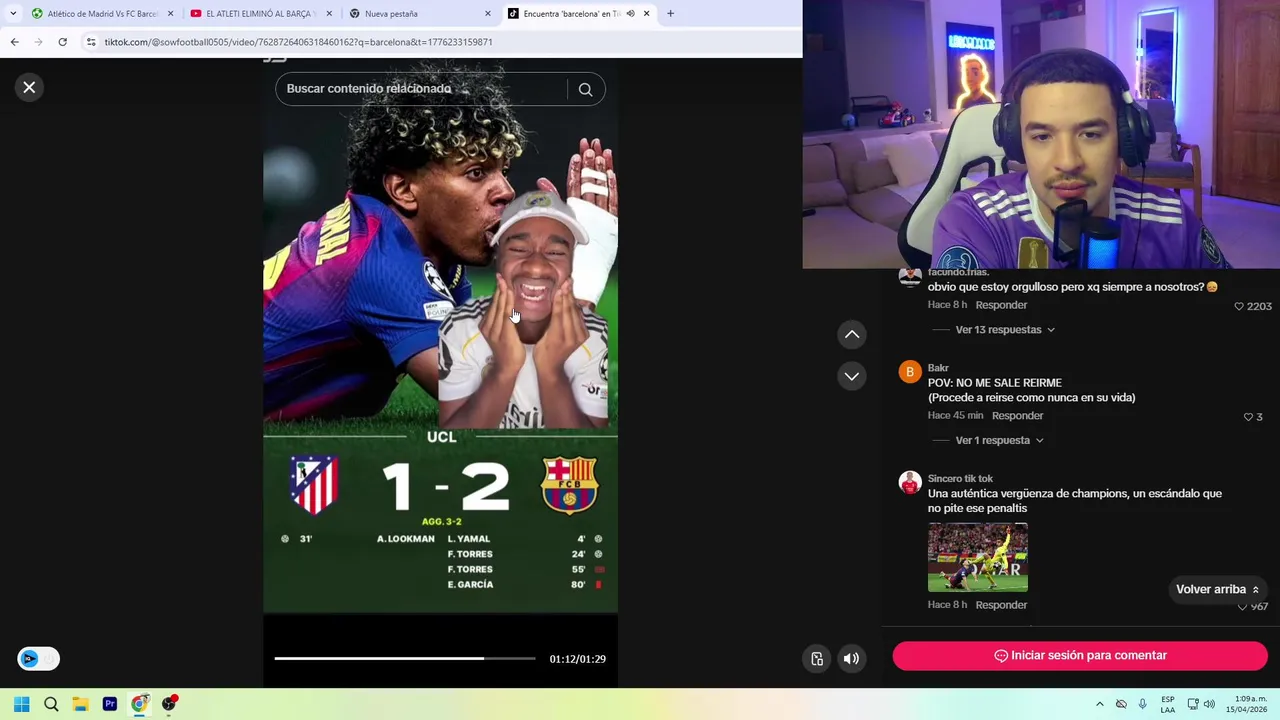This screenshot has height=720, width=1280.
Task: Open Adobe Premiere Pro from taskbar
Action: point(110,704)
